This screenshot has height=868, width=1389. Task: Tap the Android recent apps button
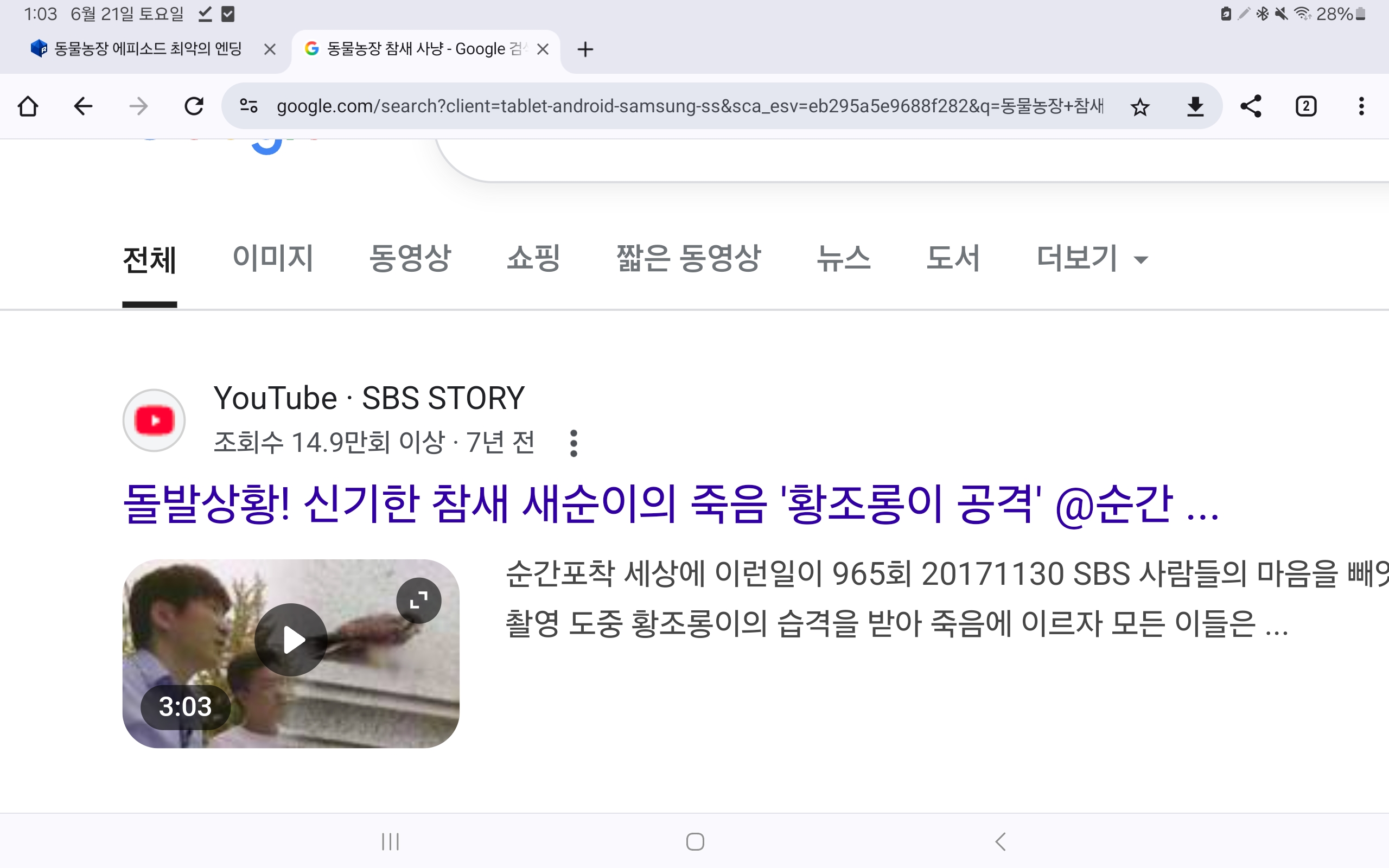tap(390, 841)
